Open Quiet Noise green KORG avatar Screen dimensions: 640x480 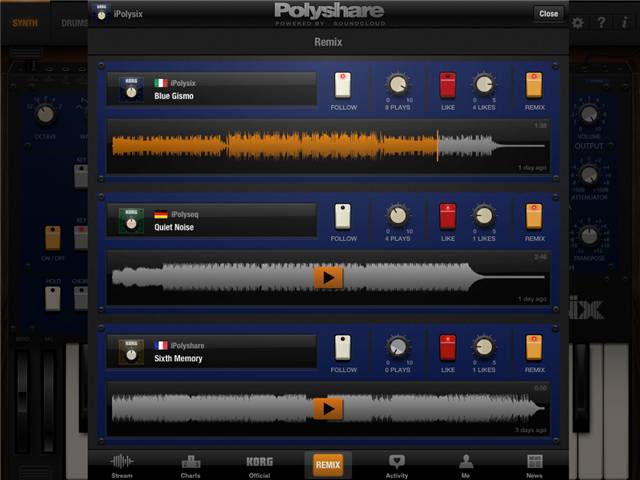point(131,220)
